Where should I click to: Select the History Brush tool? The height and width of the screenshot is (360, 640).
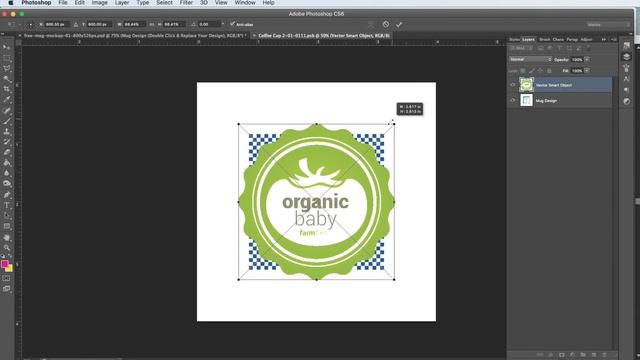(x=7, y=142)
